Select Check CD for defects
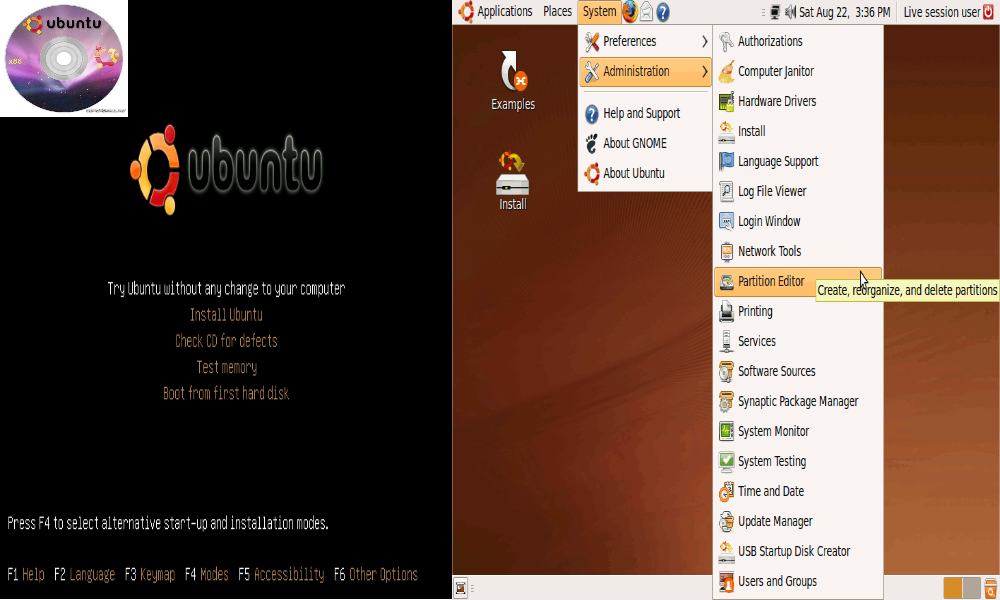Image resolution: width=1000 pixels, height=600 pixels. [226, 341]
